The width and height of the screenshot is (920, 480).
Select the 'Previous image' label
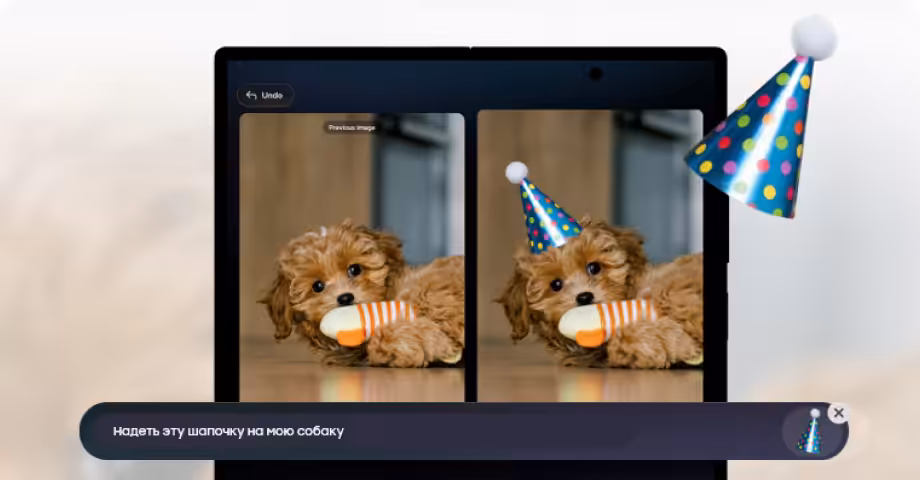pos(351,127)
